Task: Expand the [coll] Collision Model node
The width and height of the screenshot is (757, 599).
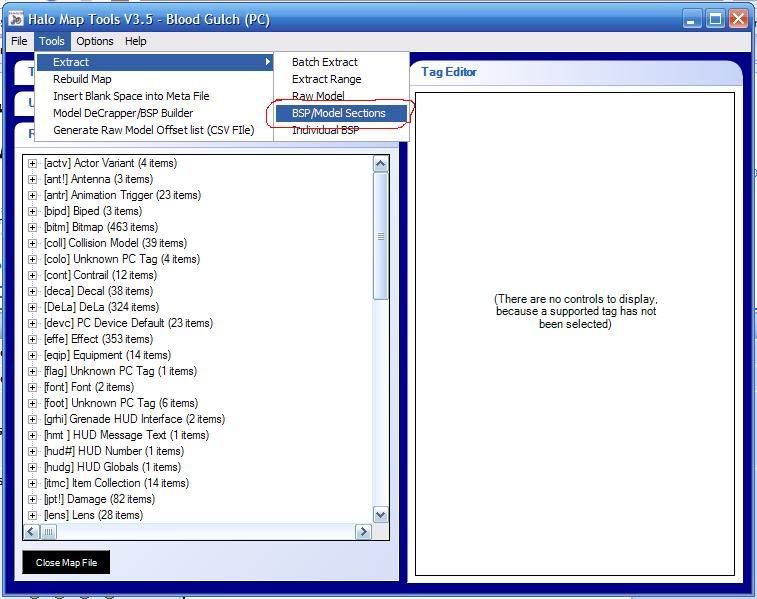Action: tap(32, 243)
